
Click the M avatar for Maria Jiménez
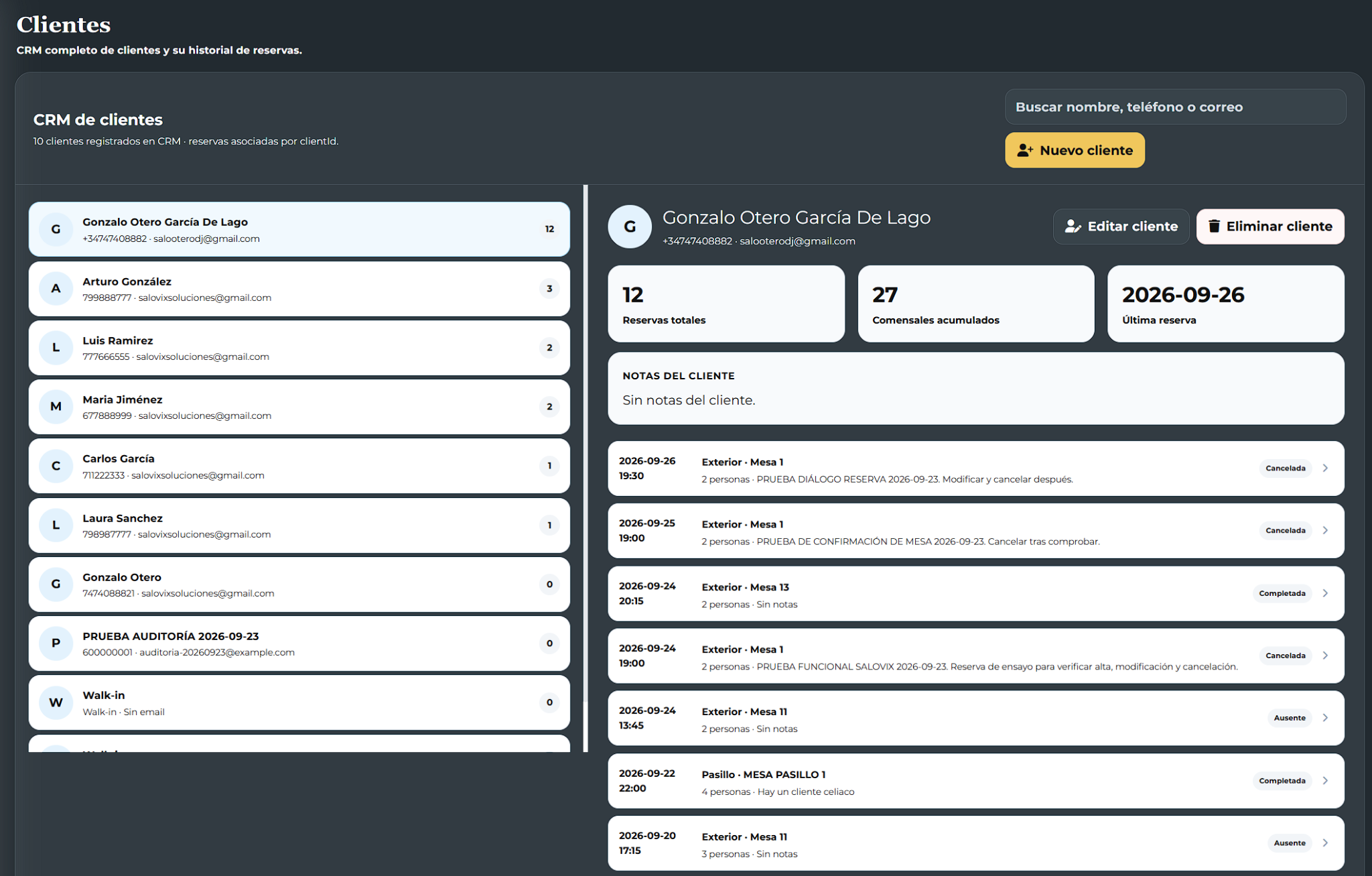(x=56, y=407)
